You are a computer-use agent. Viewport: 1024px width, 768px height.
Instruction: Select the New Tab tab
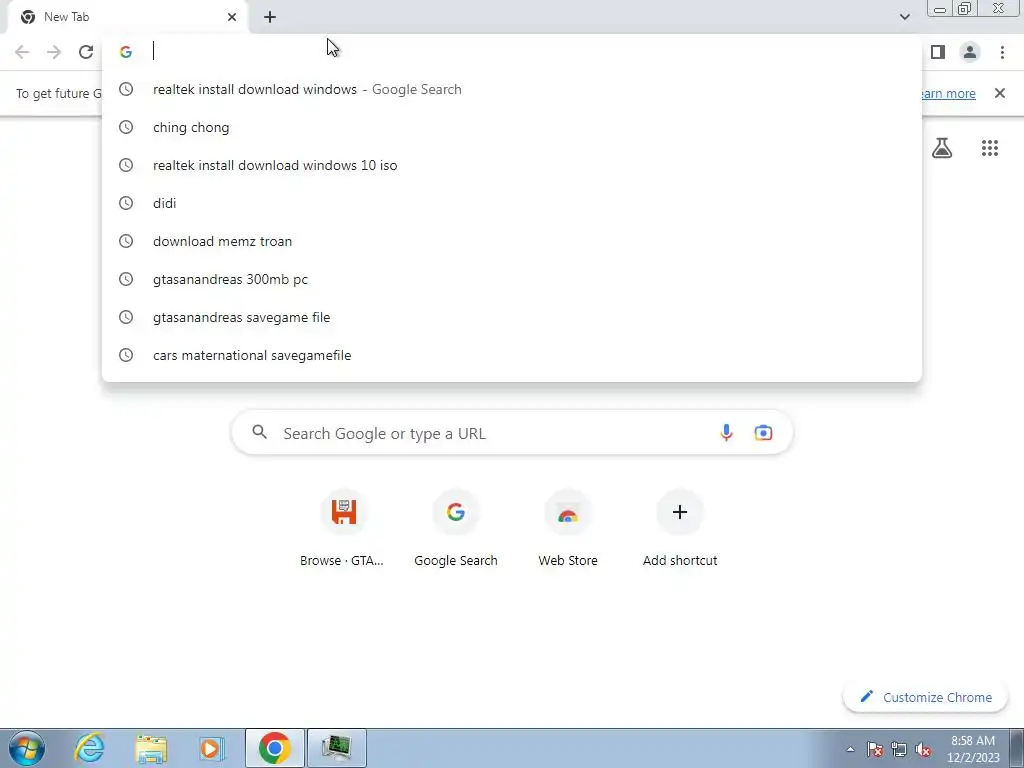pyautogui.click(x=127, y=17)
